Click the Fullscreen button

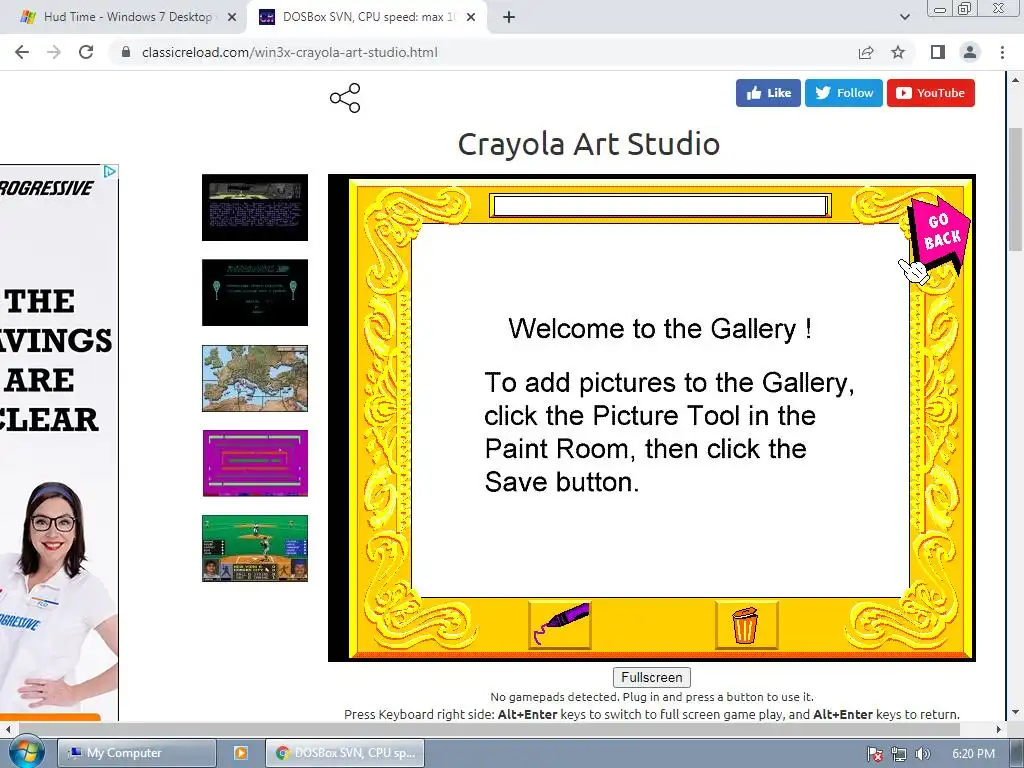(x=652, y=677)
